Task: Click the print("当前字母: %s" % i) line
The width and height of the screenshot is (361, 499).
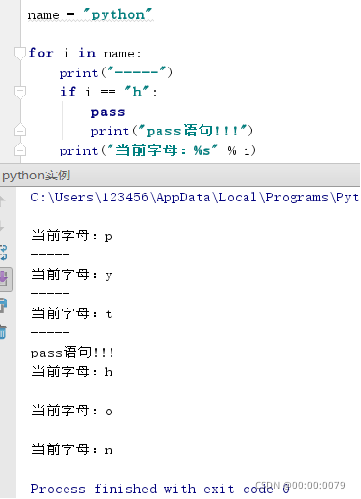Action: (x=157, y=150)
